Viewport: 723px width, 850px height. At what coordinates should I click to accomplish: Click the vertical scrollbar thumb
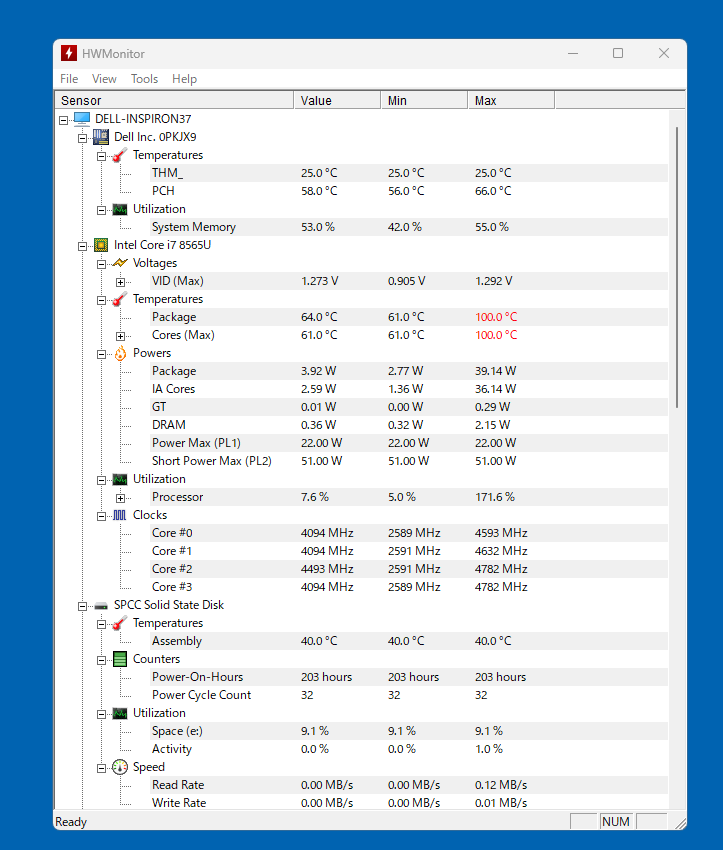[677, 267]
